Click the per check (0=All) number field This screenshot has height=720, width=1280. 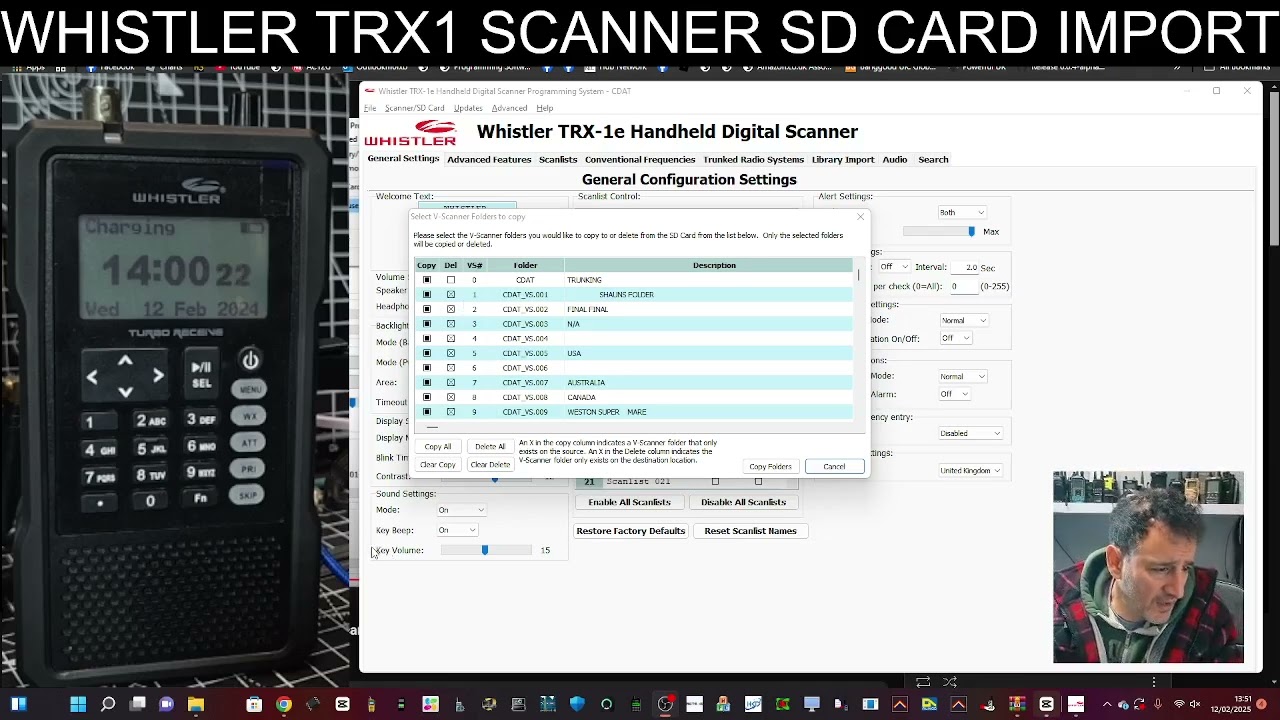click(x=963, y=286)
